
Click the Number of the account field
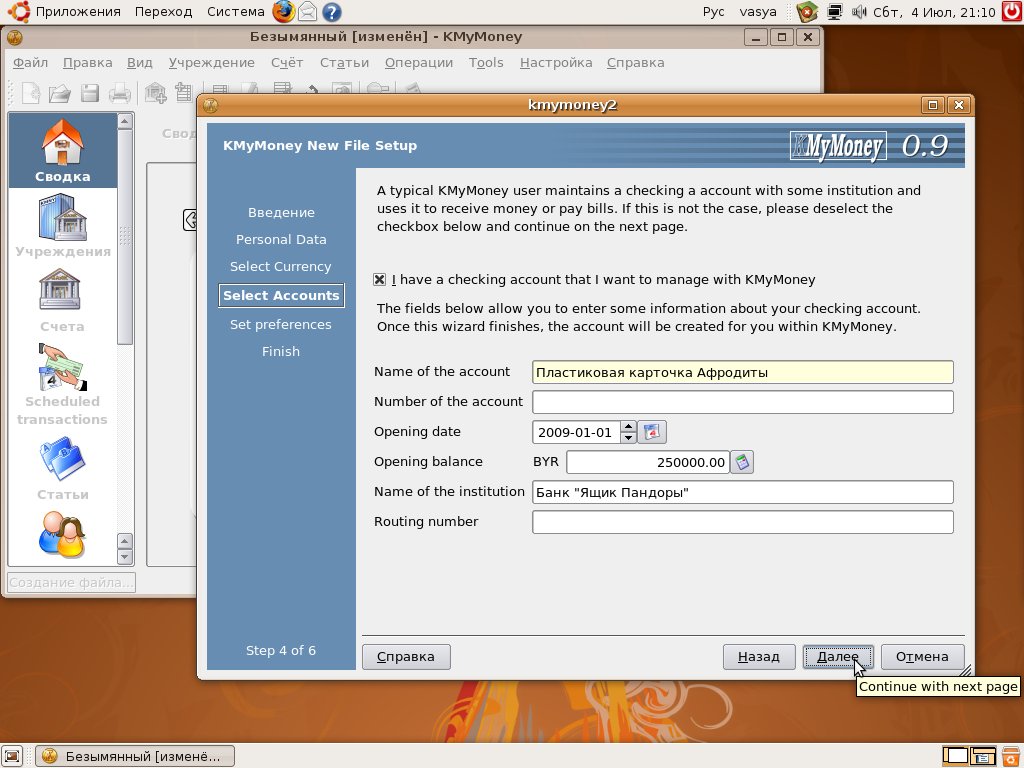(x=742, y=402)
